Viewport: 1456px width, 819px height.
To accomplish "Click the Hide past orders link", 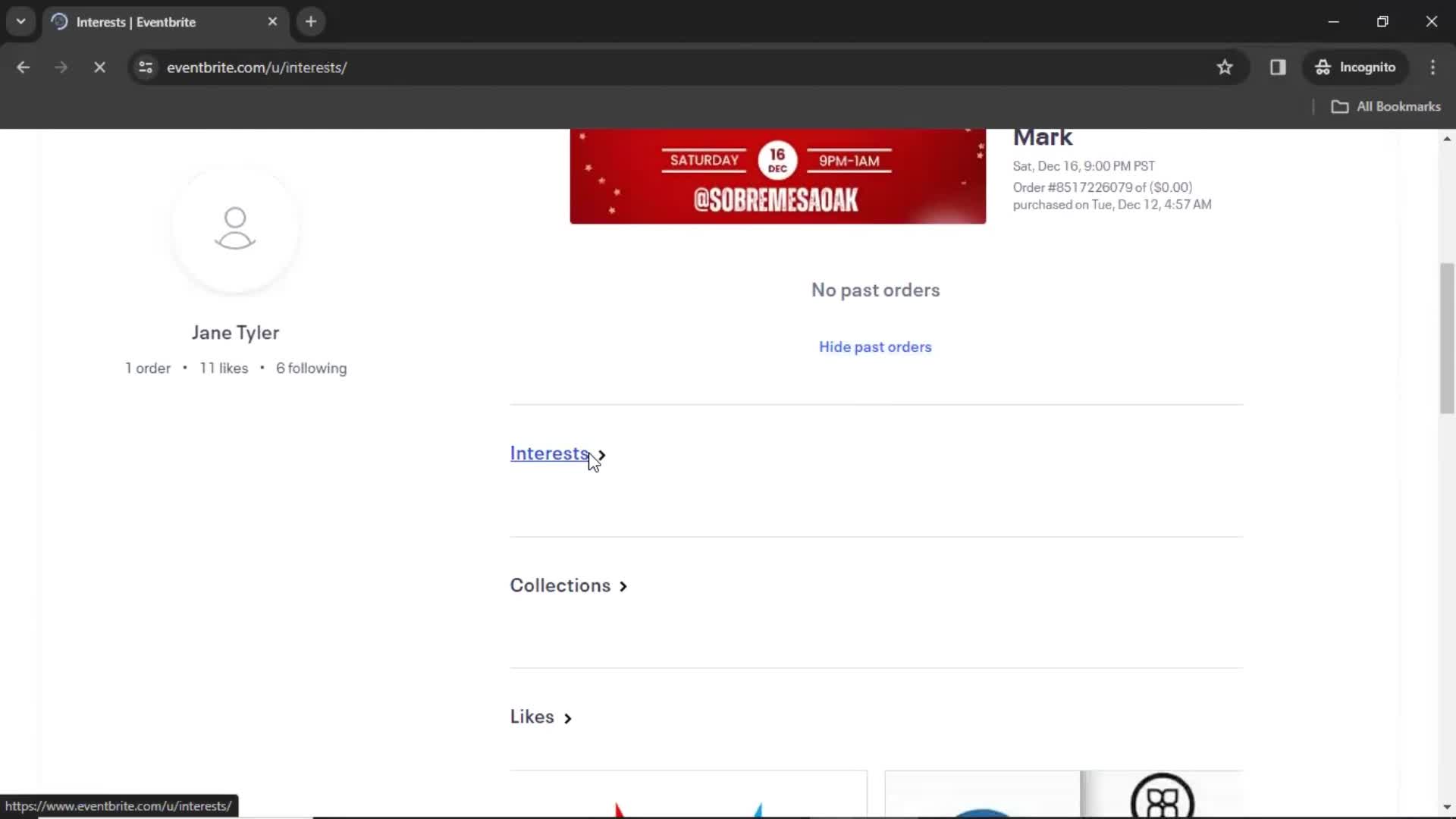I will pyautogui.click(x=875, y=346).
